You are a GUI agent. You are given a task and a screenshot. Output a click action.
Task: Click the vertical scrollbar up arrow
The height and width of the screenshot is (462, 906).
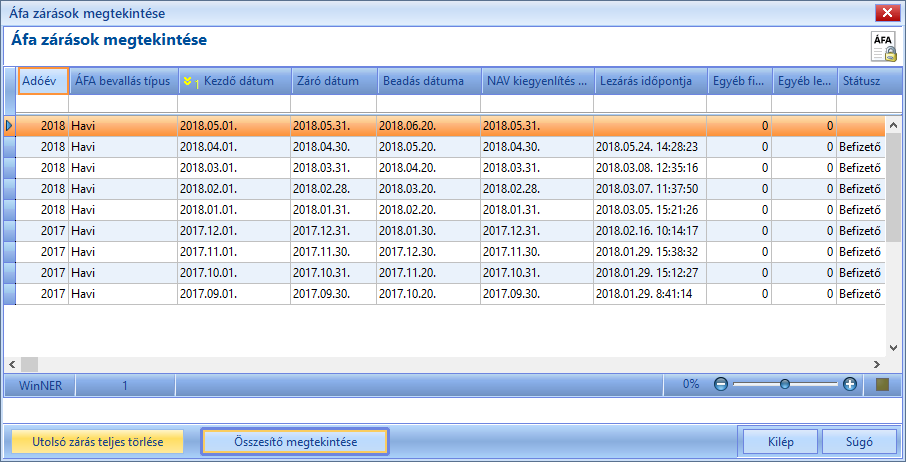pyautogui.click(x=893, y=125)
